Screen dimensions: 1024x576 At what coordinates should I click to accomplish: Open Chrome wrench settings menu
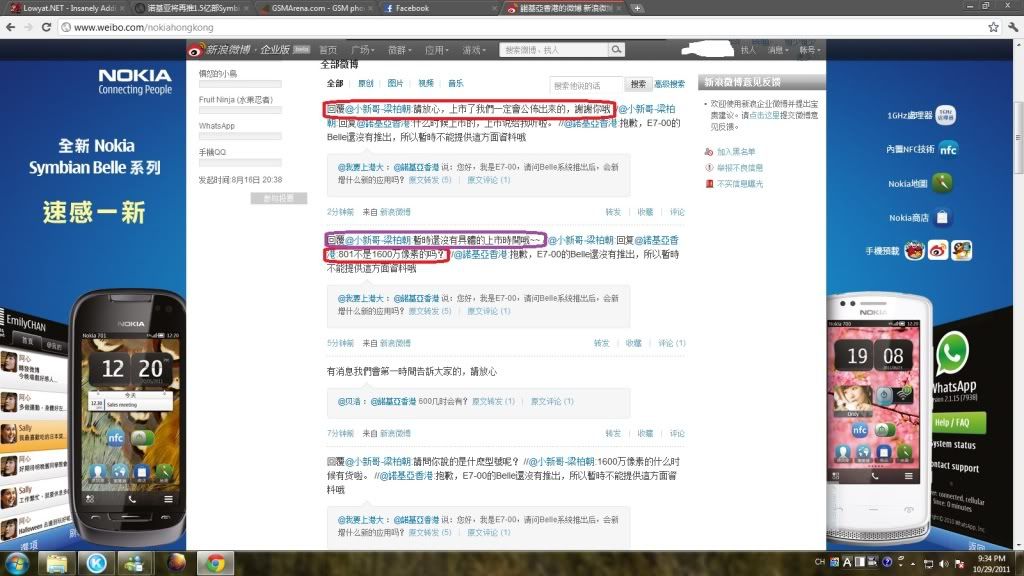coord(1012,27)
